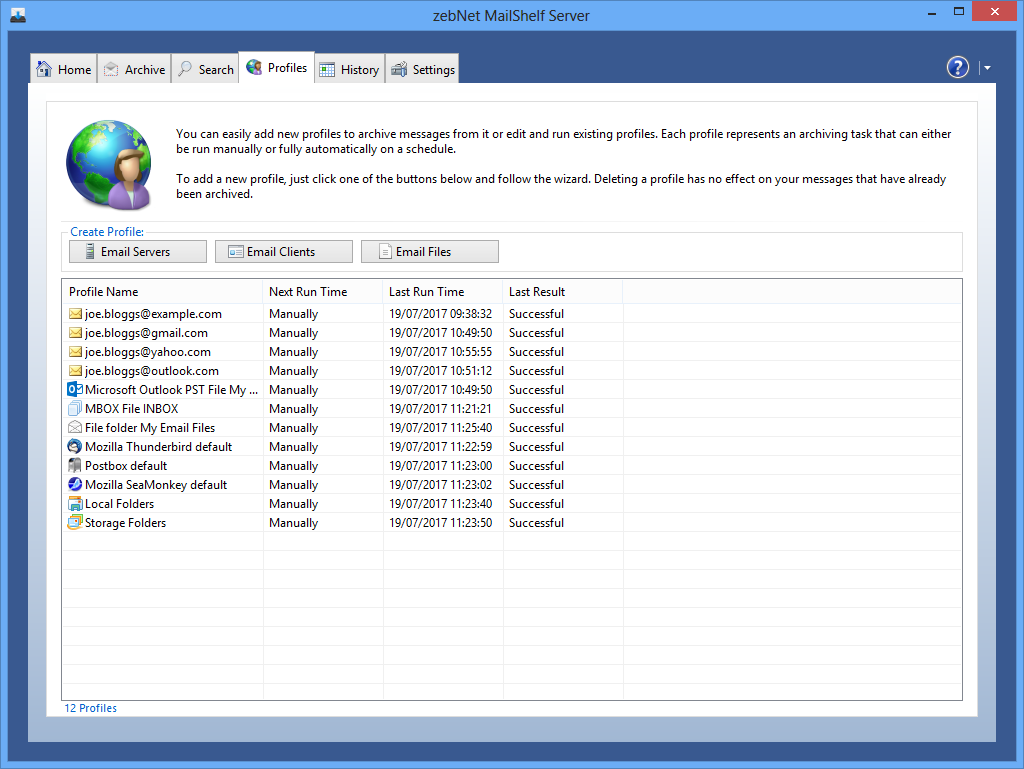Click the Mozilla SeaMonkey profile icon

(74, 485)
